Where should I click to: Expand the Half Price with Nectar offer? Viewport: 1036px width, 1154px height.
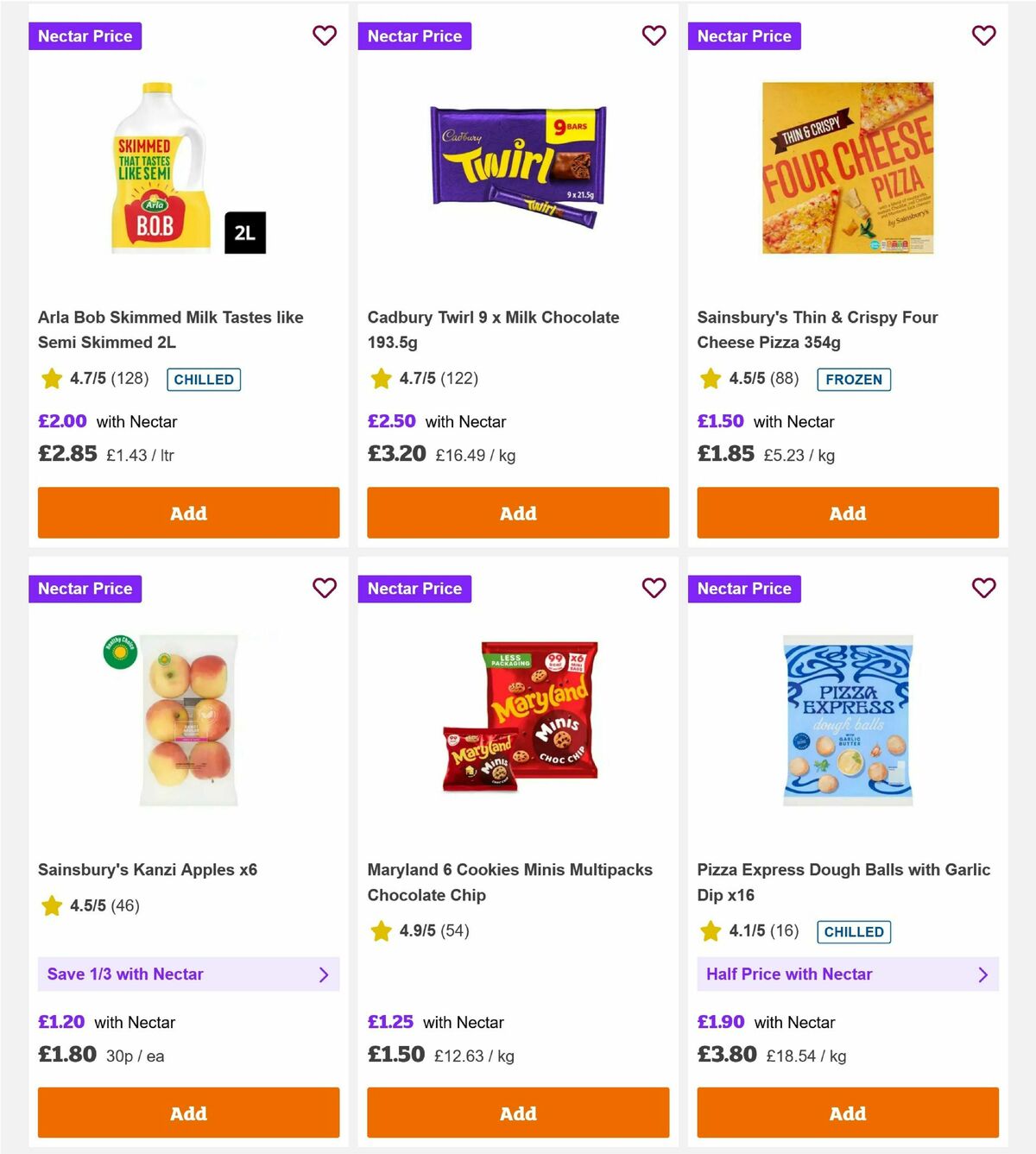[847, 974]
